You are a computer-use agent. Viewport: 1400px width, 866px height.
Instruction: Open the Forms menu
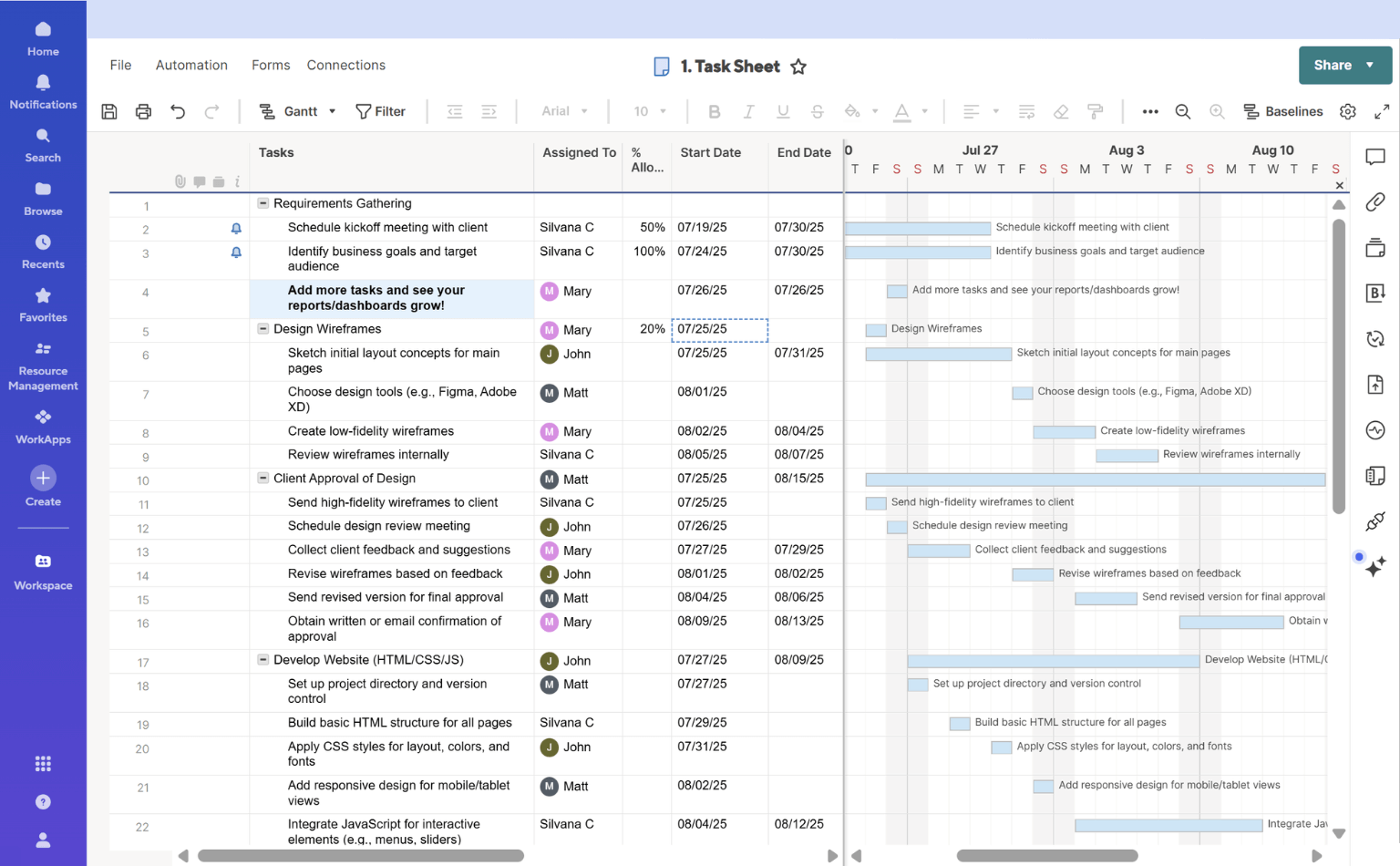click(x=270, y=65)
